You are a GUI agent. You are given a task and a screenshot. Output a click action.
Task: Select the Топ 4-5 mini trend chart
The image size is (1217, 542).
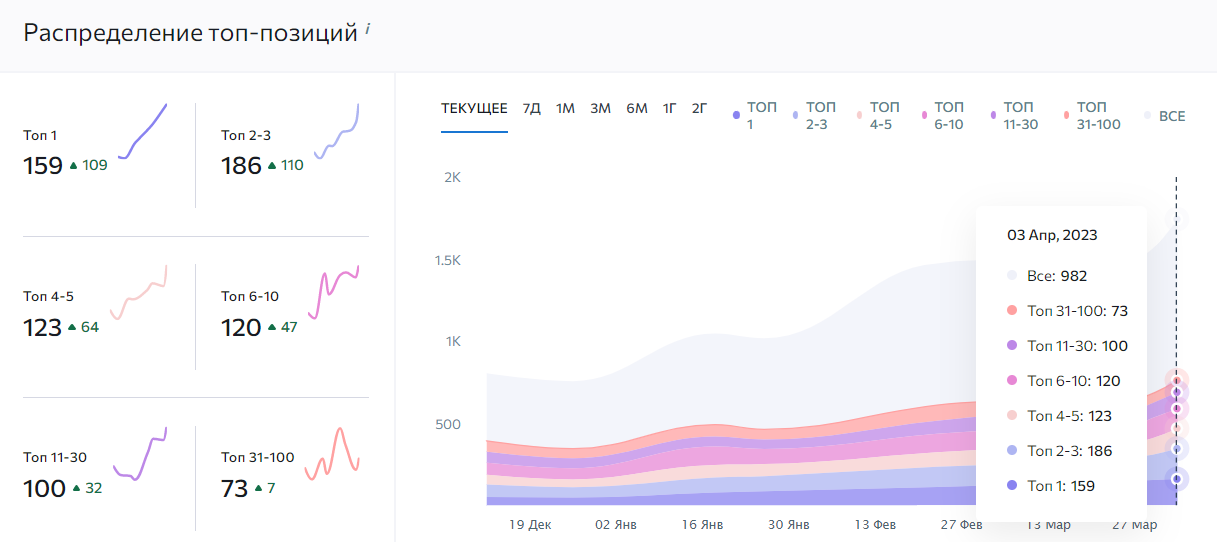139,293
